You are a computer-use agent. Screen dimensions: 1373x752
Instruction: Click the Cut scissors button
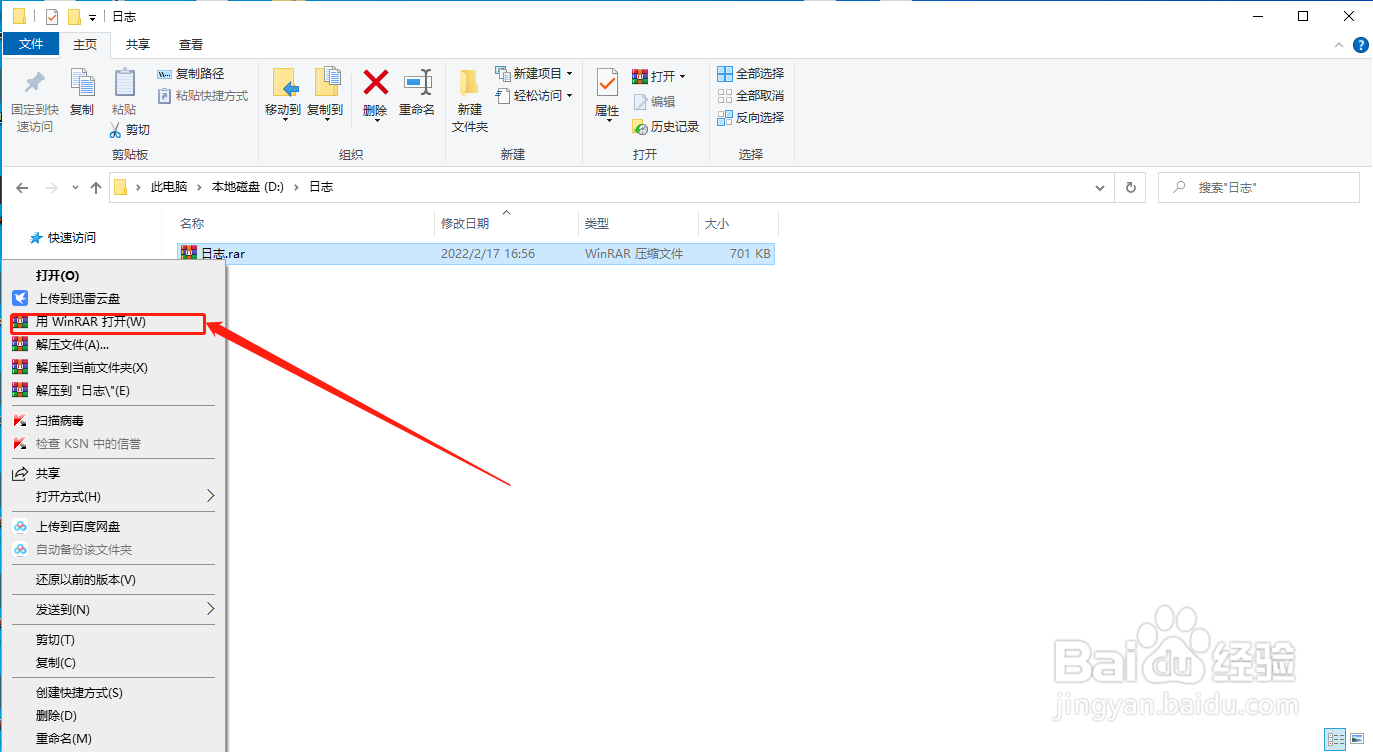click(x=130, y=130)
